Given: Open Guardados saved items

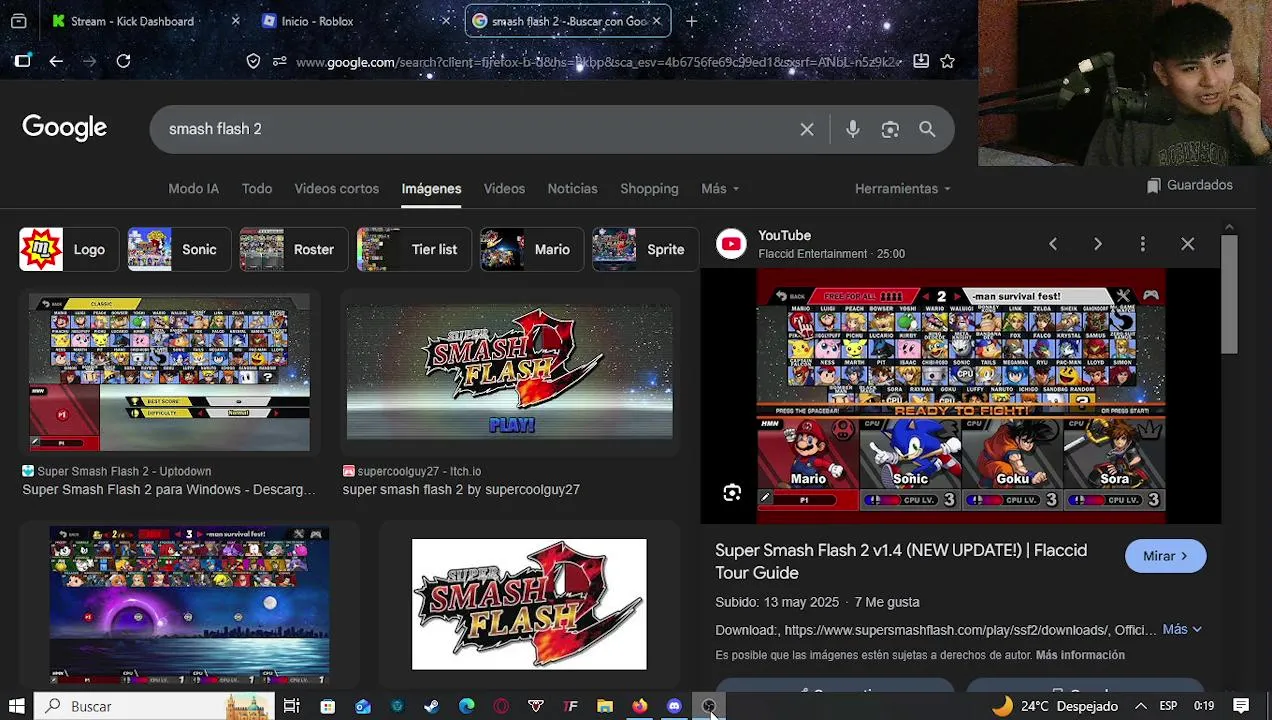Looking at the screenshot, I should (x=1189, y=185).
